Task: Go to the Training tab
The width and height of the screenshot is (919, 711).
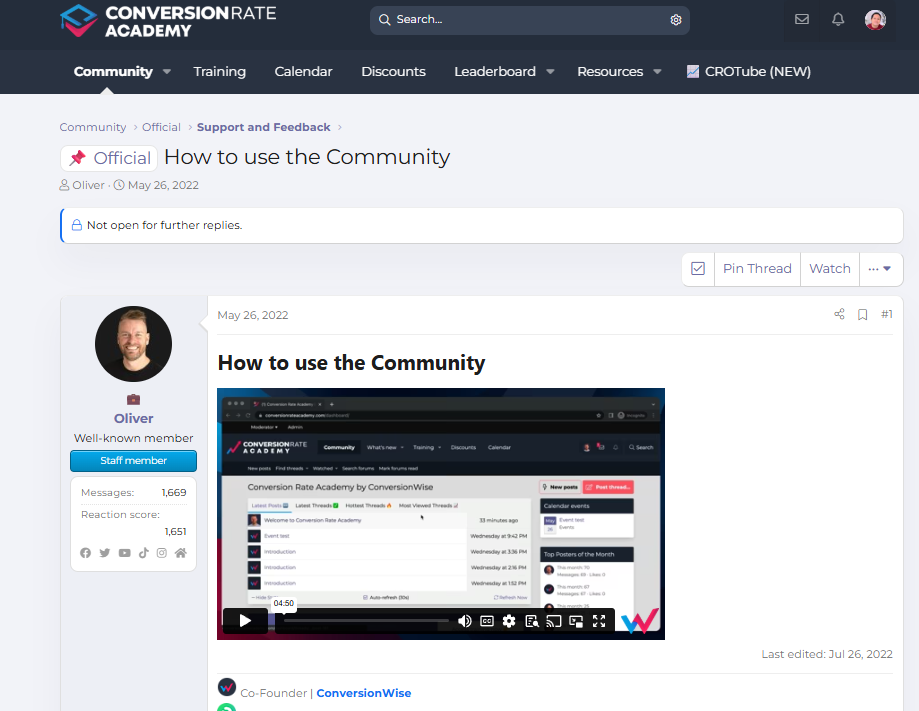Action: point(220,72)
